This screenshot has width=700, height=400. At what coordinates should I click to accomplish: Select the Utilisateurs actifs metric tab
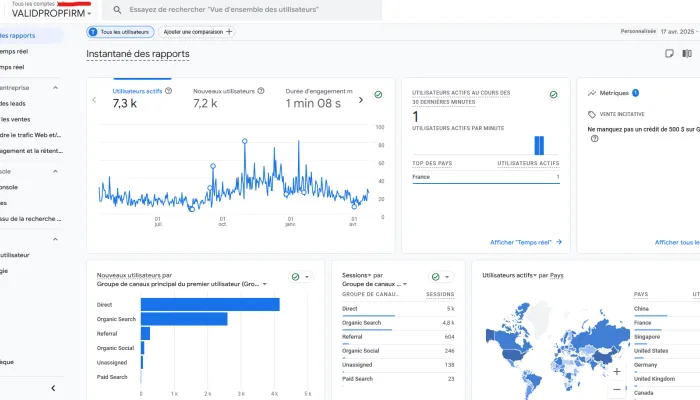(x=142, y=98)
